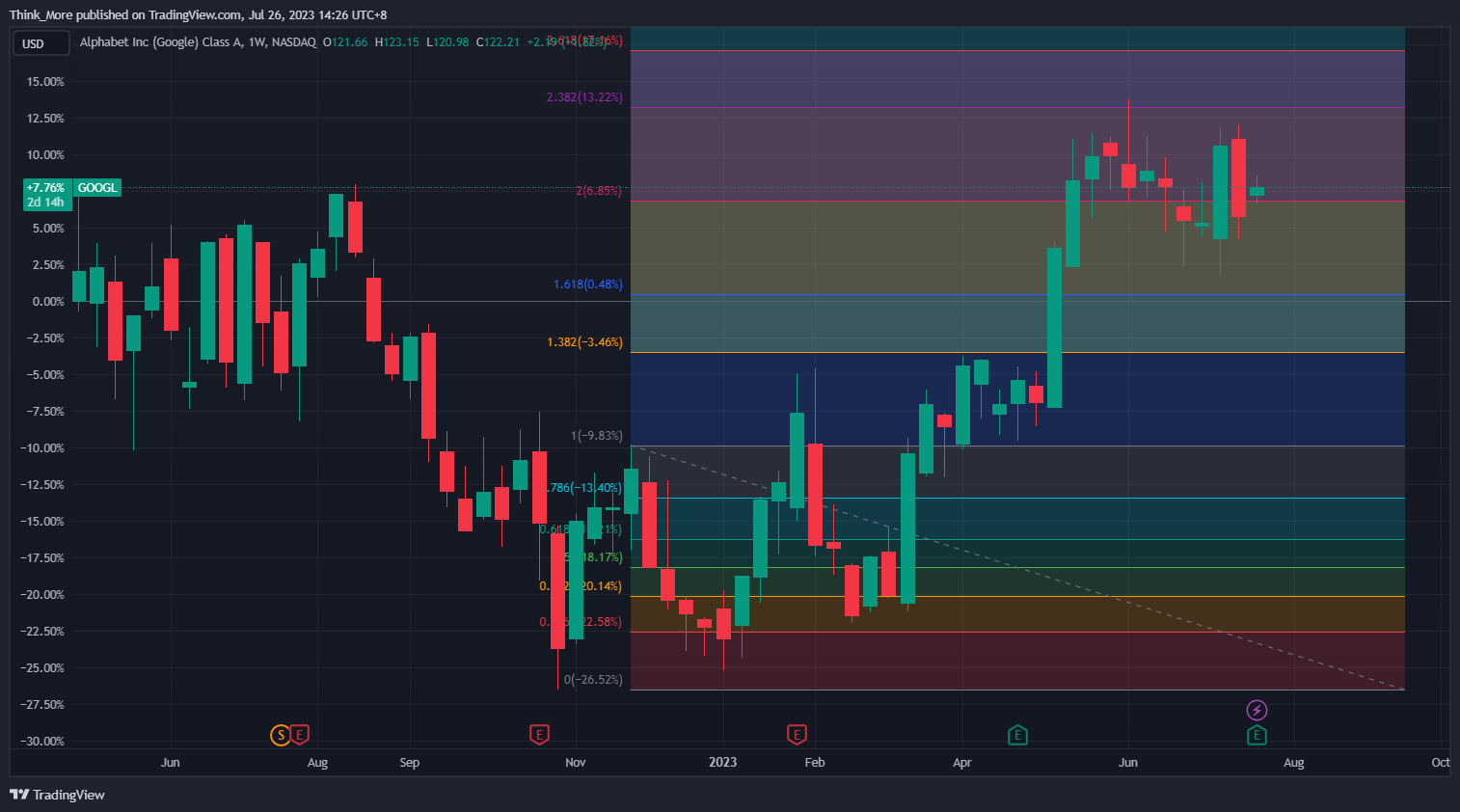
Task: Click the orange S stock-split marker
Action: point(281,736)
